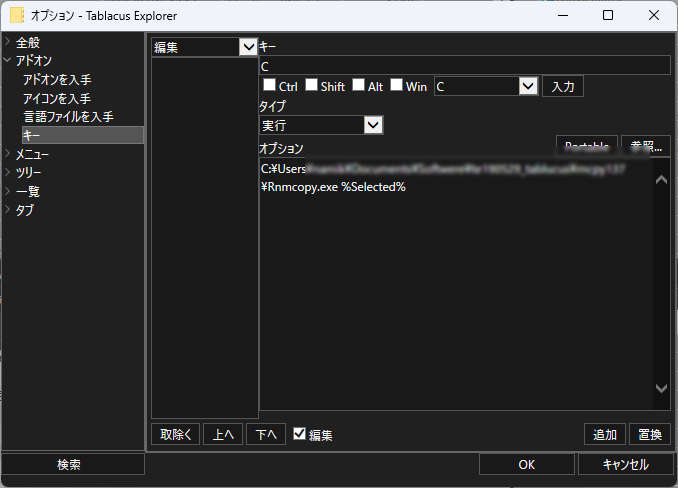This screenshot has width=678, height=488.
Task: Click the 上へ move up button
Action: coord(223,434)
